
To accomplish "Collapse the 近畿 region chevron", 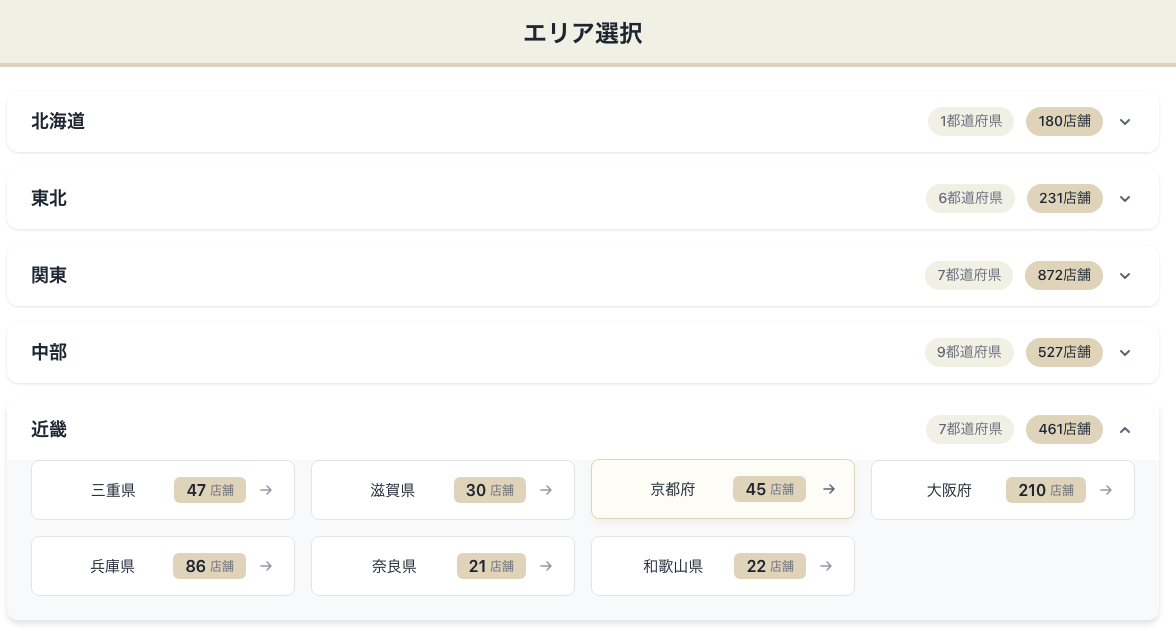I will [x=1125, y=430].
